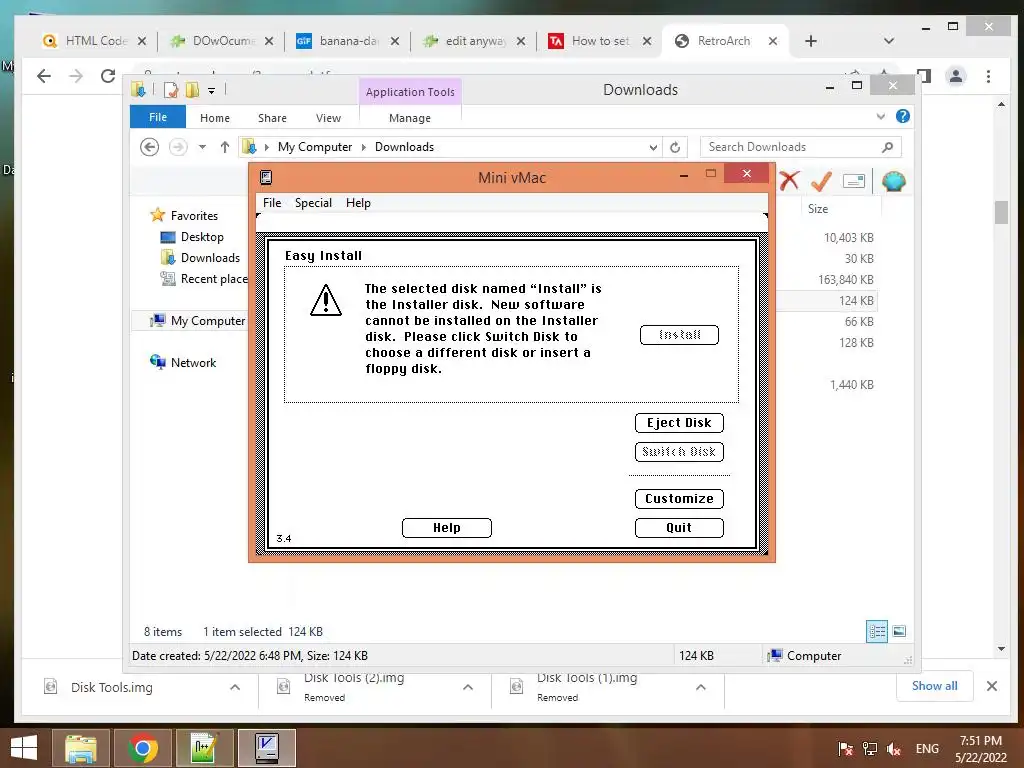Quit the Easy Install installer
This screenshot has width=1024, height=768.
pyautogui.click(x=679, y=528)
